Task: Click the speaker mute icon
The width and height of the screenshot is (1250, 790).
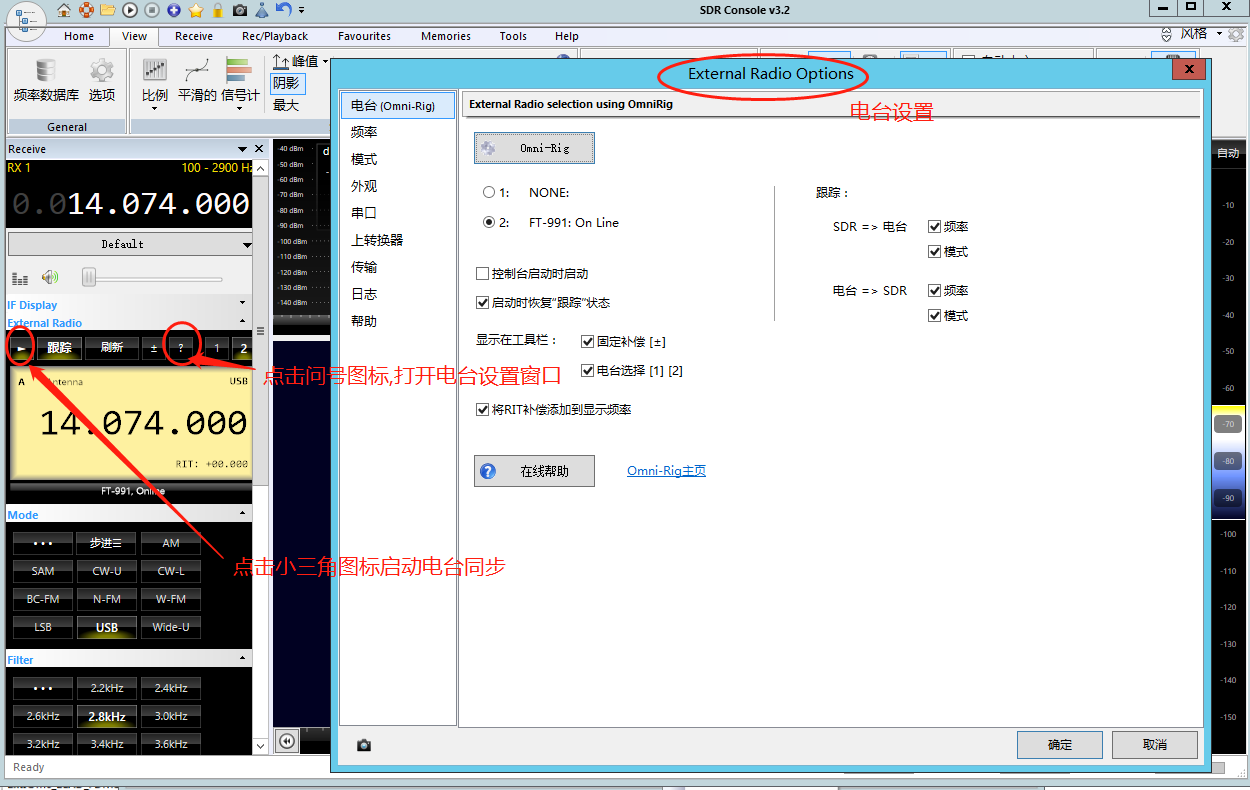Action: point(50,277)
